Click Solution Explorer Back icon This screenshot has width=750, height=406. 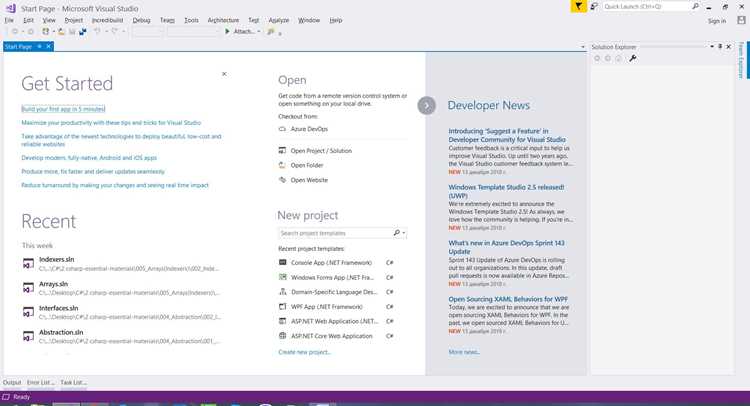[597, 58]
